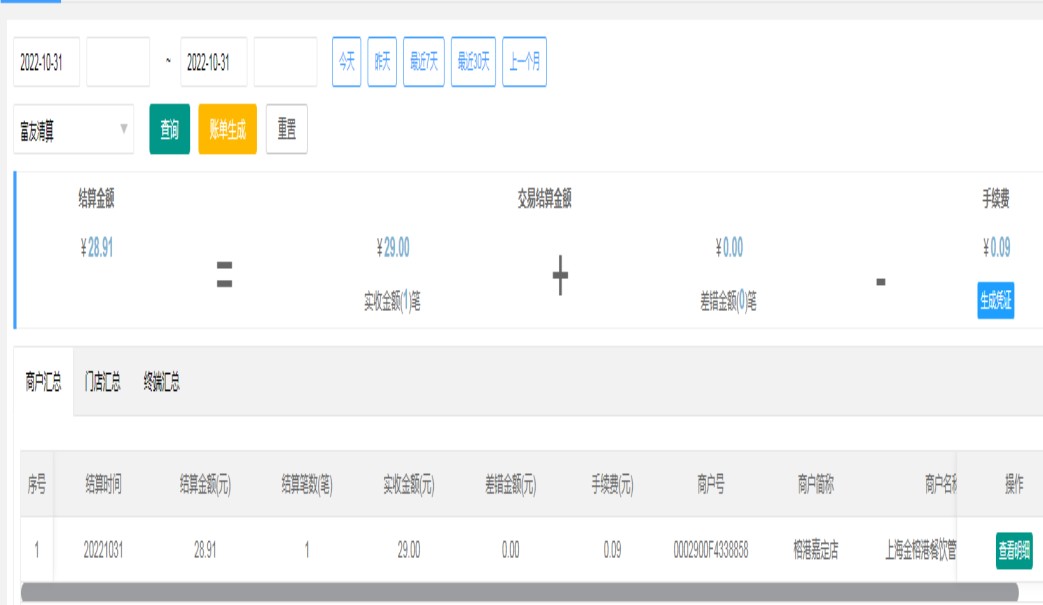Click the start date field 2022-10-31

pos(46,62)
